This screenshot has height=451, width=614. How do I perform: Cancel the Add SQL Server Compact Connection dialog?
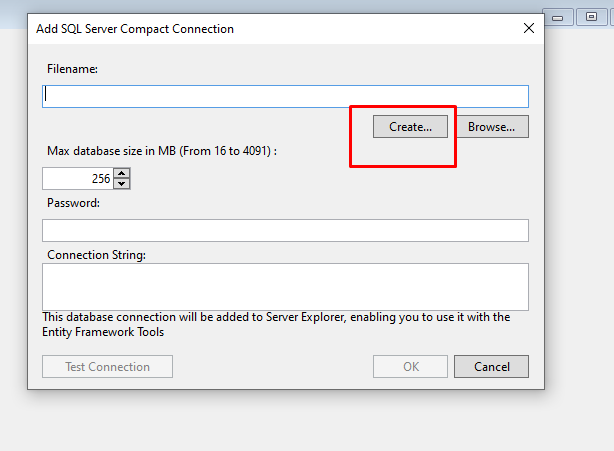491,366
